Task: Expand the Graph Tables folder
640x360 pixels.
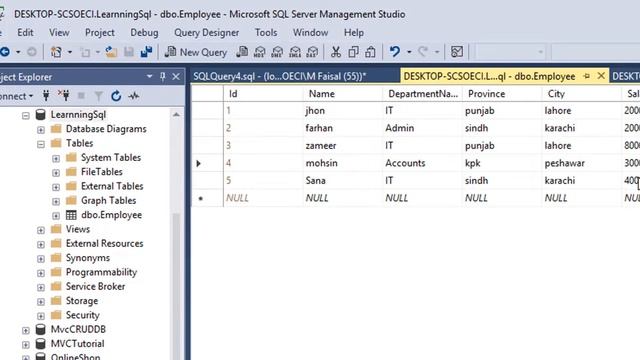Action: (x=56, y=201)
